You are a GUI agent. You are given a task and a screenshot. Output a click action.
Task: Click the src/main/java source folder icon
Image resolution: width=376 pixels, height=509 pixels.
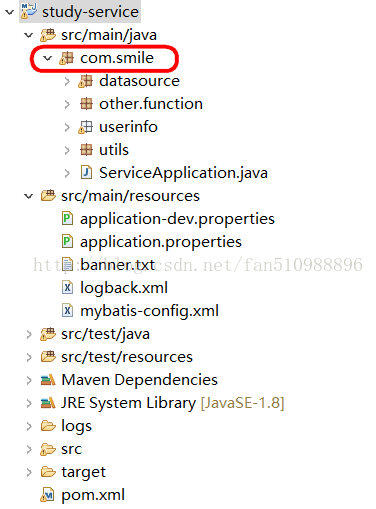pos(48,35)
